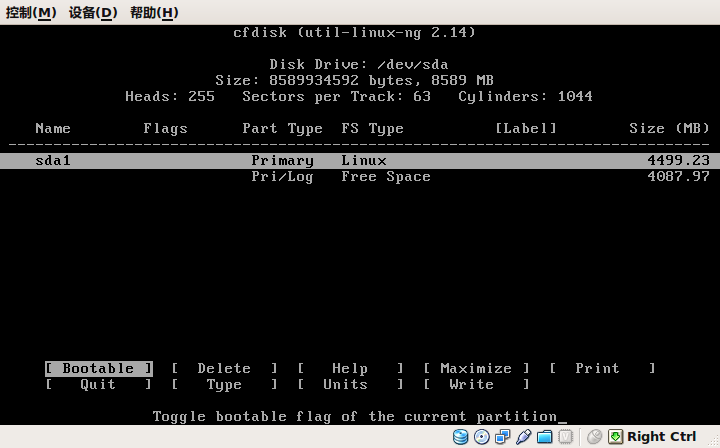Click the [Label] column header
The height and width of the screenshot is (448, 720).
tap(525, 129)
